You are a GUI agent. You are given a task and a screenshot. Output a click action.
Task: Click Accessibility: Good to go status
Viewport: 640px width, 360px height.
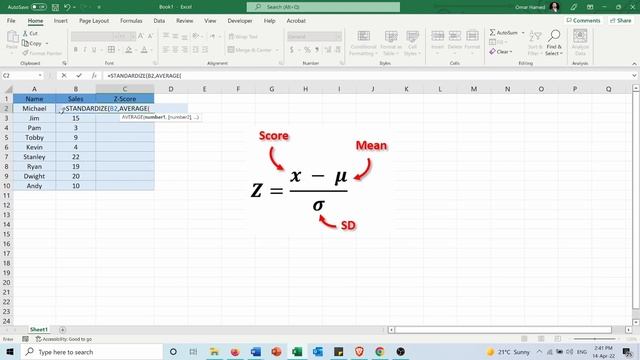(x=64, y=339)
